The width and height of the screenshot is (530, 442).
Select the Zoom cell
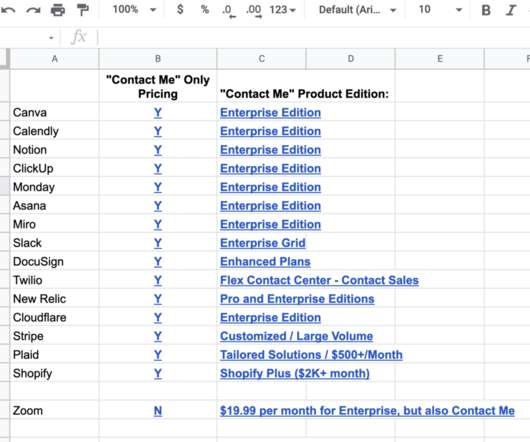(55, 410)
